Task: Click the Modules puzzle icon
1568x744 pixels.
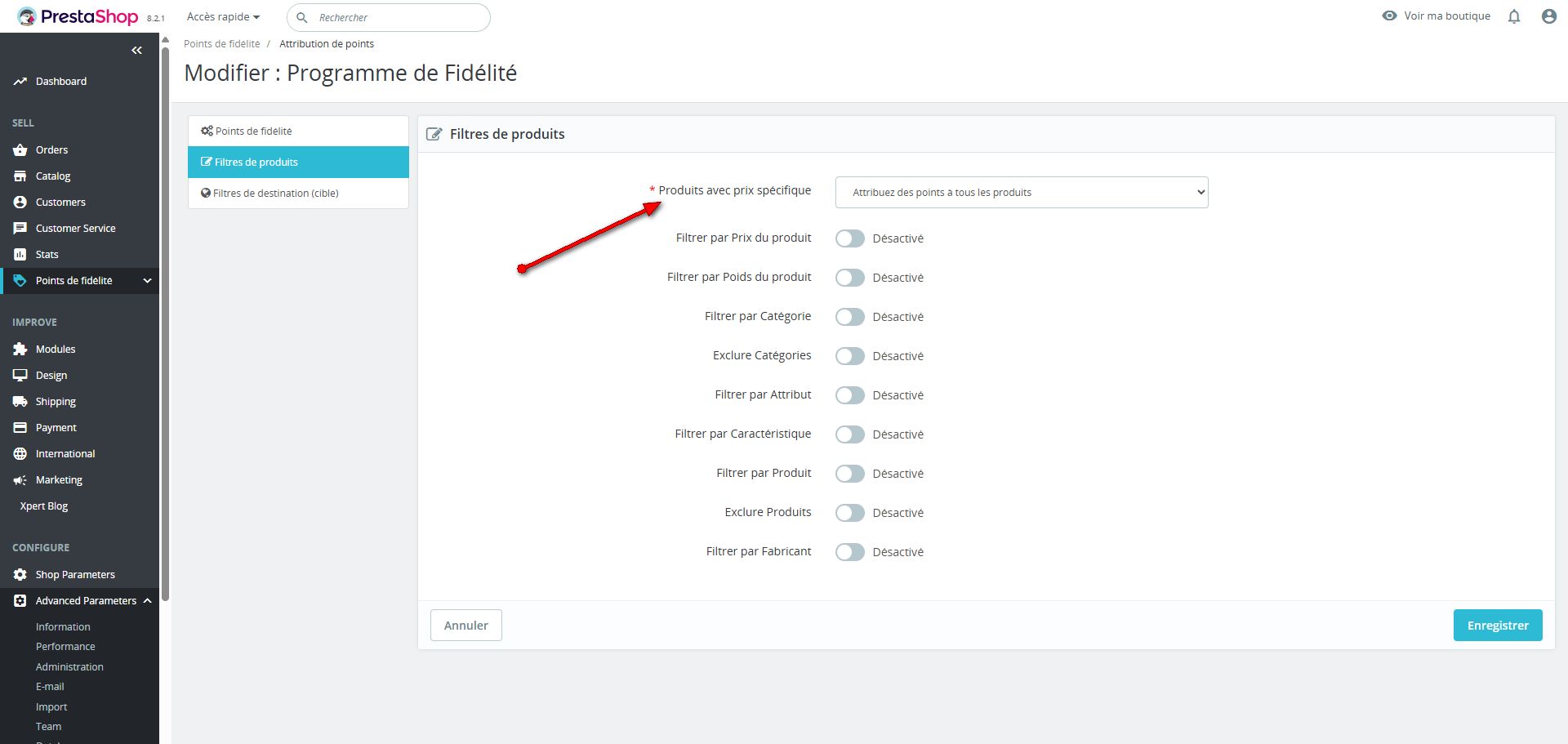Action: [x=20, y=350]
